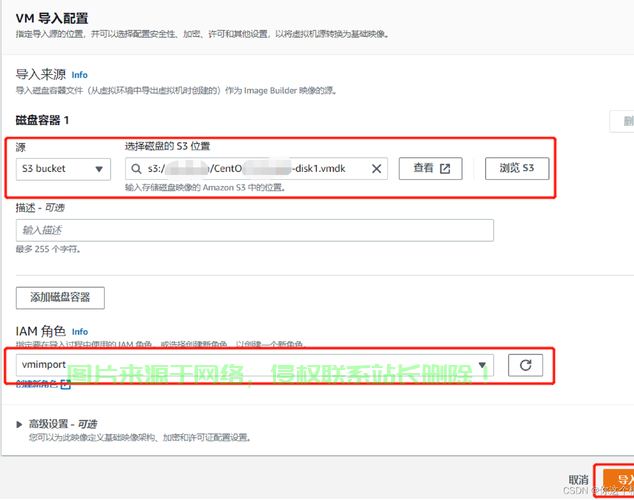This screenshot has height=500, width=634.
Task: Click the 查看 view button
Action: coord(431,168)
